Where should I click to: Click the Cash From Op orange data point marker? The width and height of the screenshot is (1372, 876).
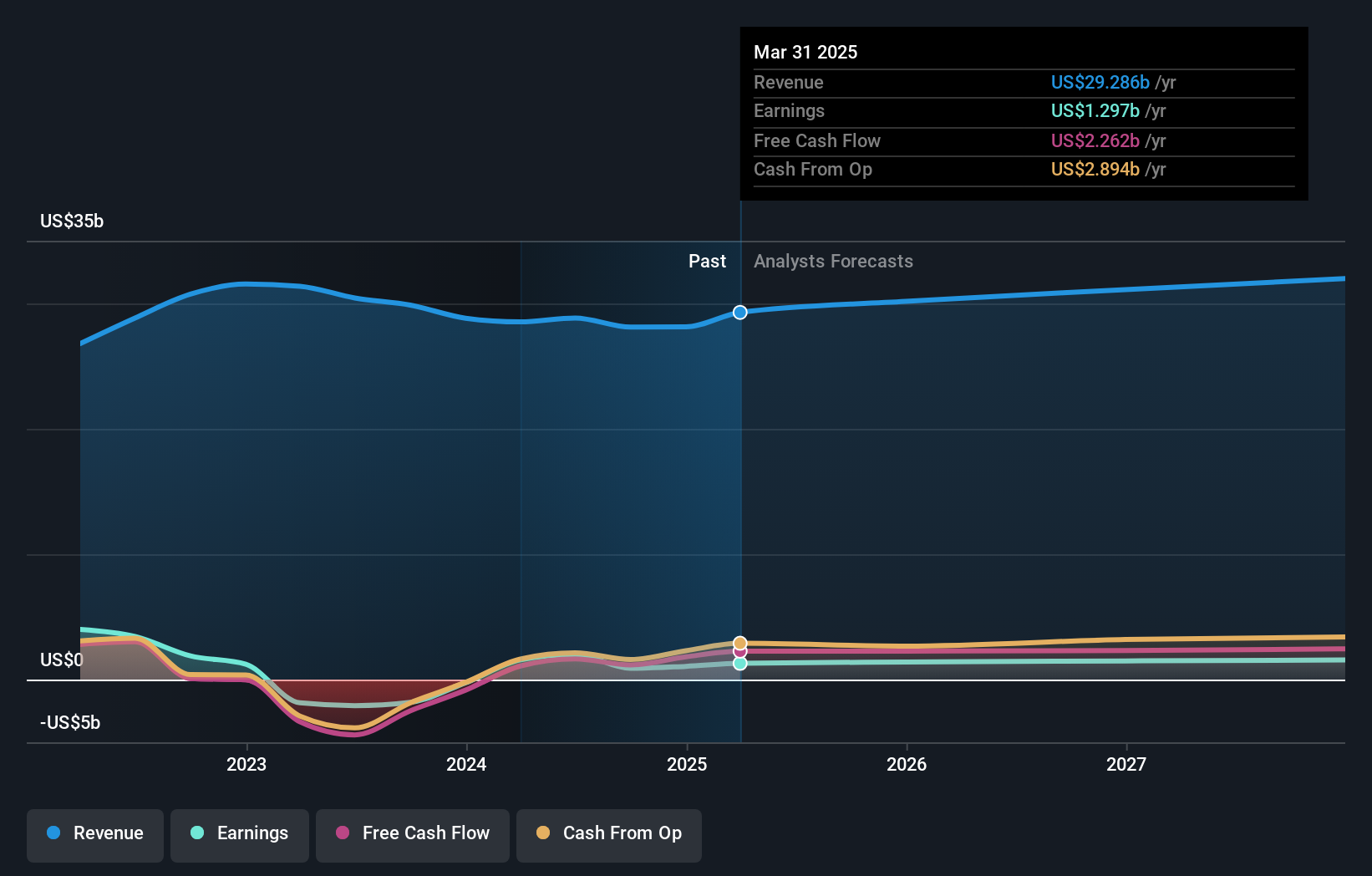click(x=740, y=643)
